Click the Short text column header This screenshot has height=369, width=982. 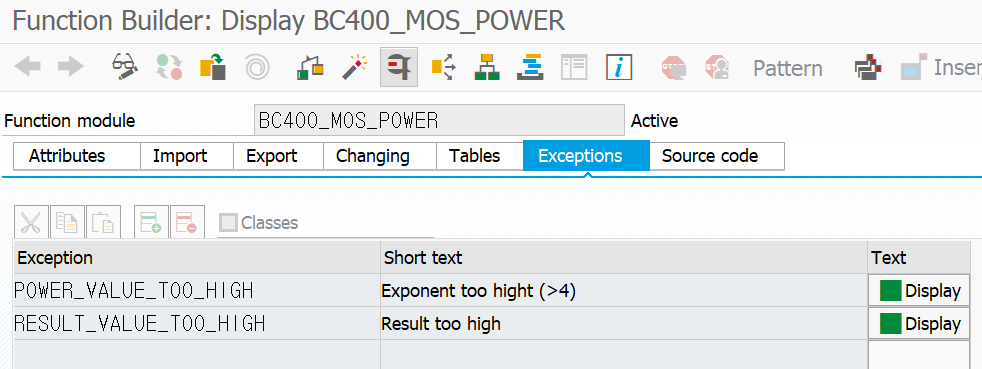[624, 257]
